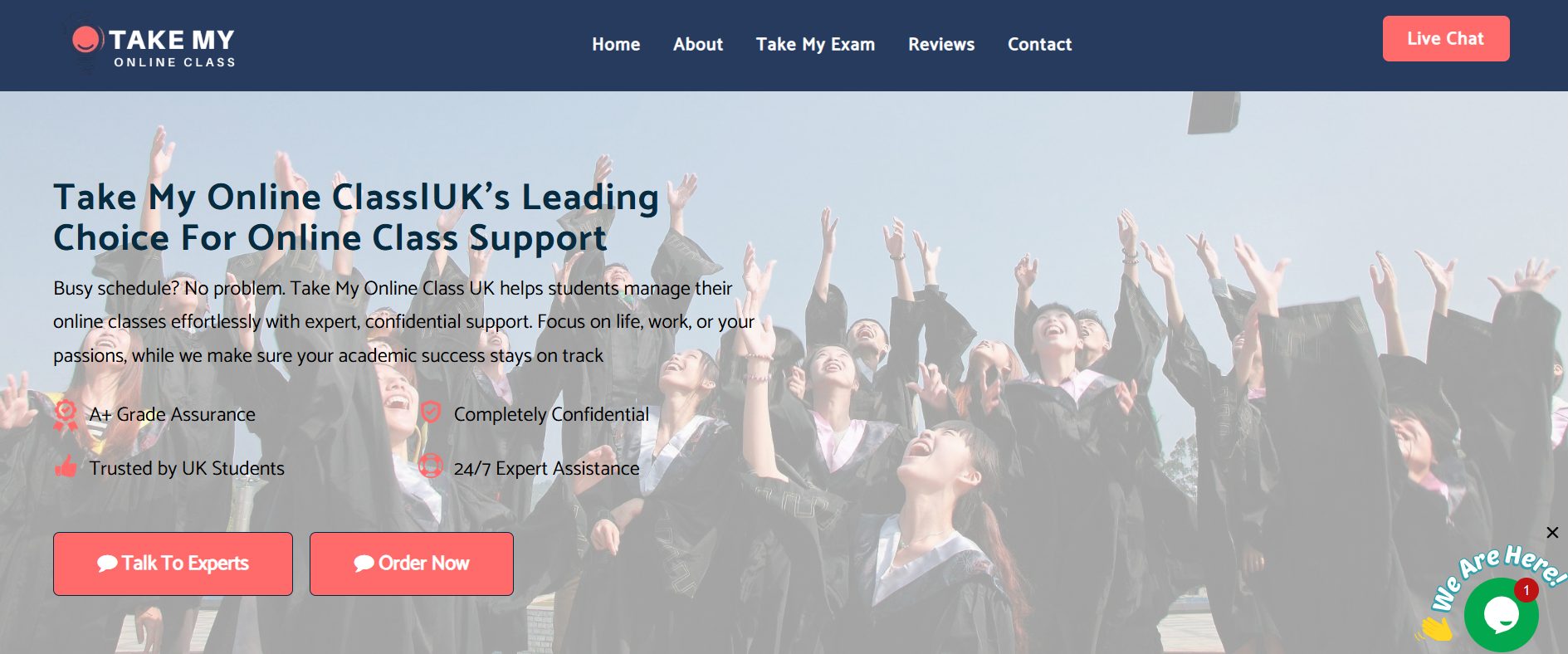Go to the Home menu item
The image size is (1568, 654).
616,45
